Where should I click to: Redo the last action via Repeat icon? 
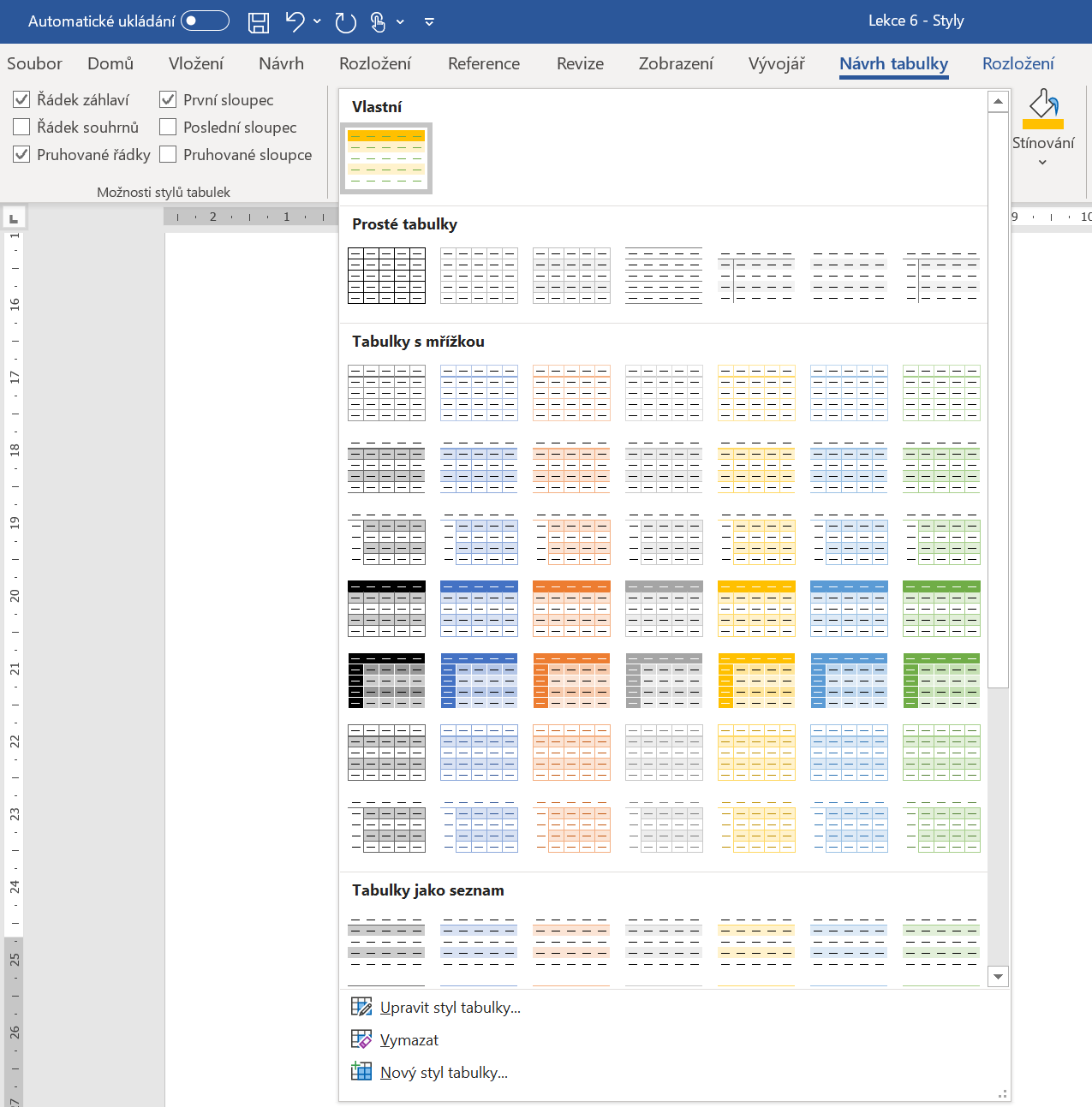[345, 21]
